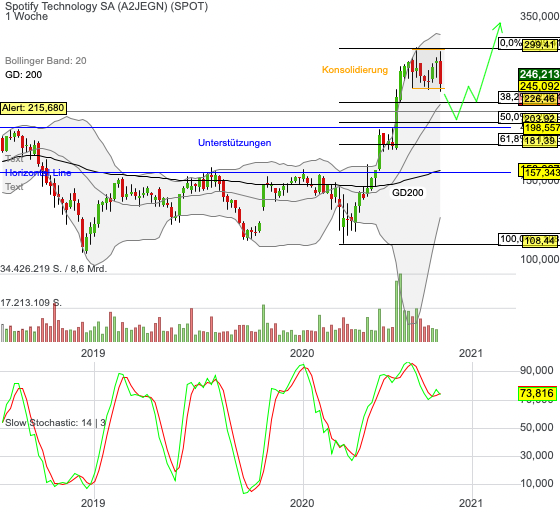Click the 'GD: 200' indicator label
The height and width of the screenshot is (512, 560).
tap(24, 75)
